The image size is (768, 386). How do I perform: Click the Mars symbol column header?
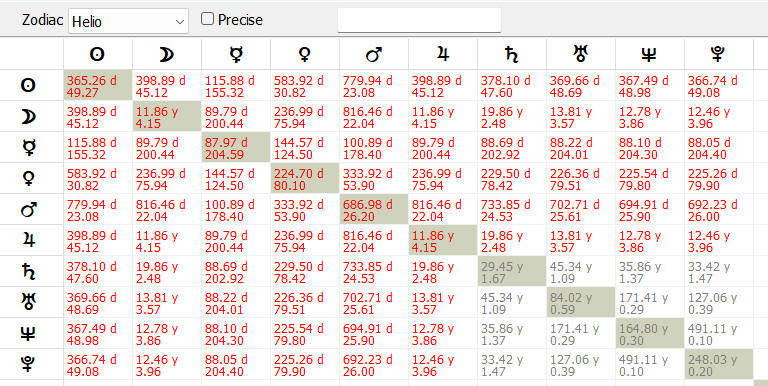click(x=374, y=54)
